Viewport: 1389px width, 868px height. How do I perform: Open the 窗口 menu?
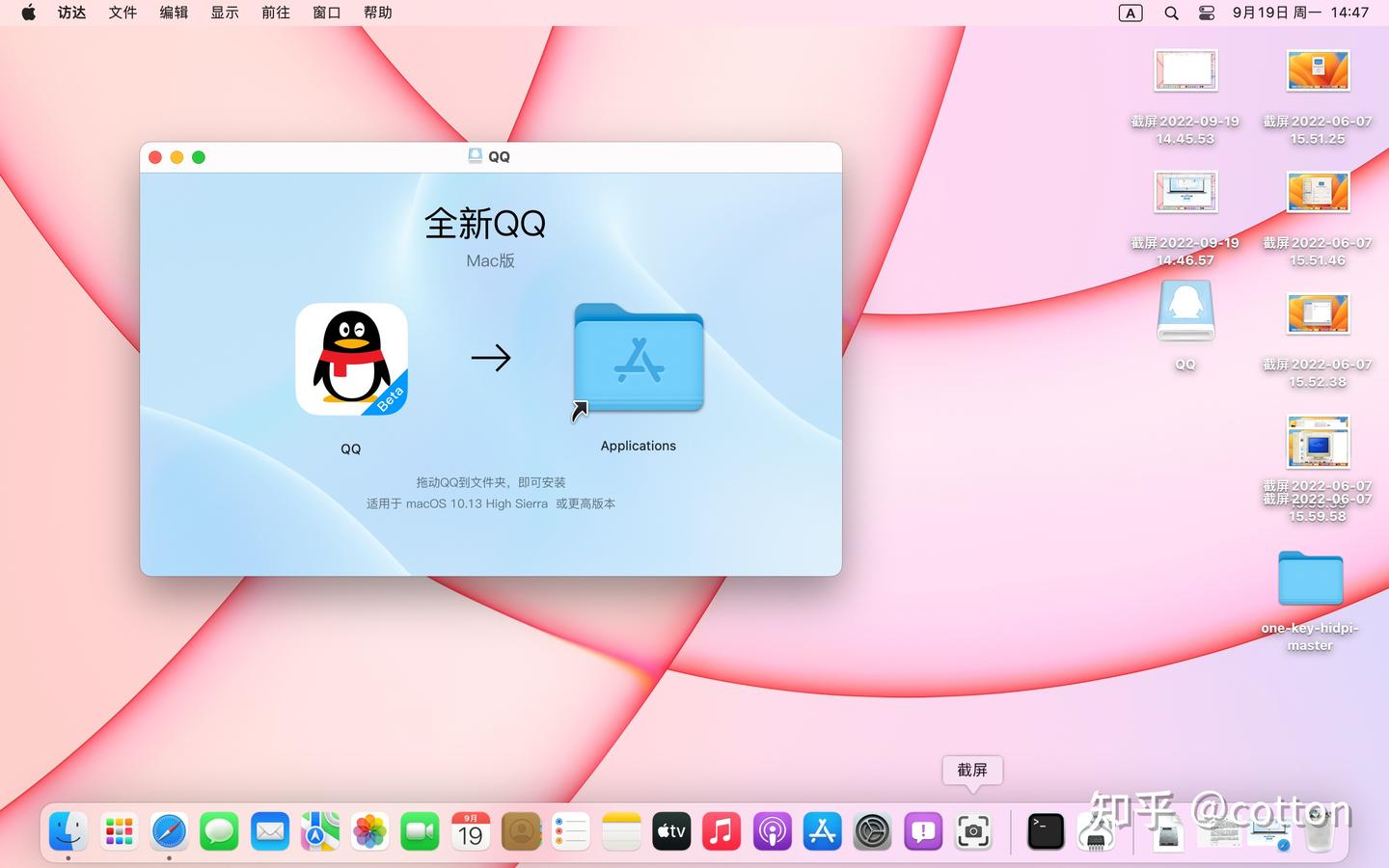(326, 13)
